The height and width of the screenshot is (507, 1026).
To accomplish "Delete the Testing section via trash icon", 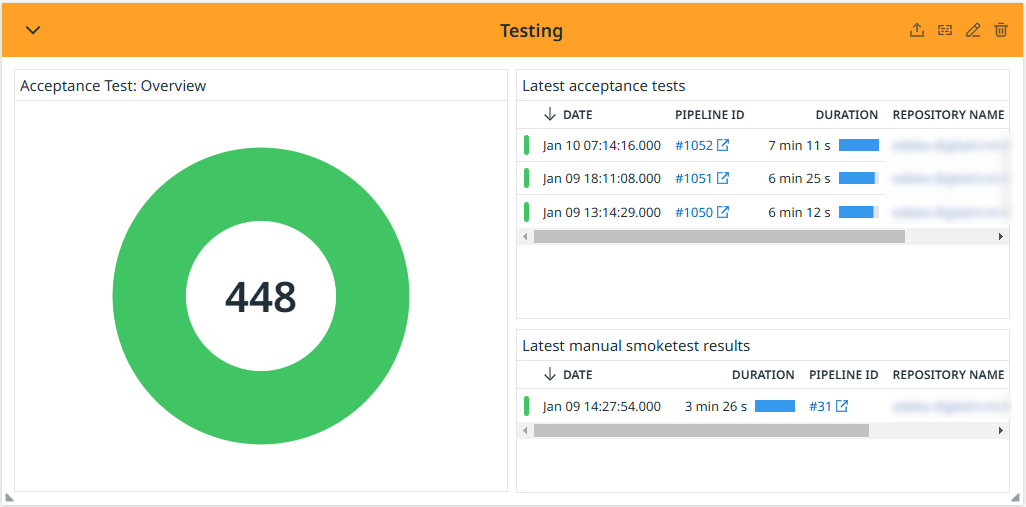I will 1001,31.
